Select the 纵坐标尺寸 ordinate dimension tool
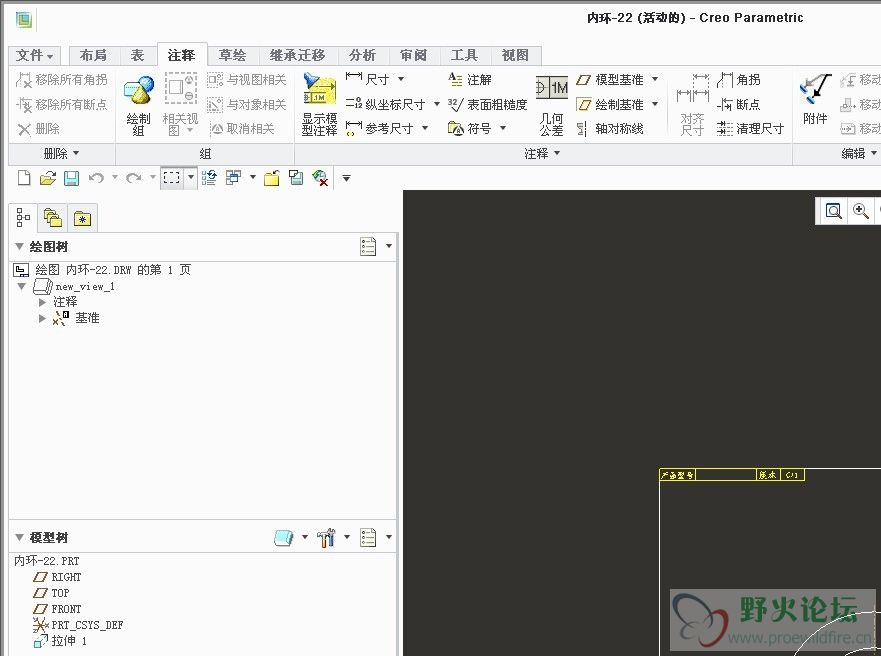The width and height of the screenshot is (881, 656). pos(385,104)
